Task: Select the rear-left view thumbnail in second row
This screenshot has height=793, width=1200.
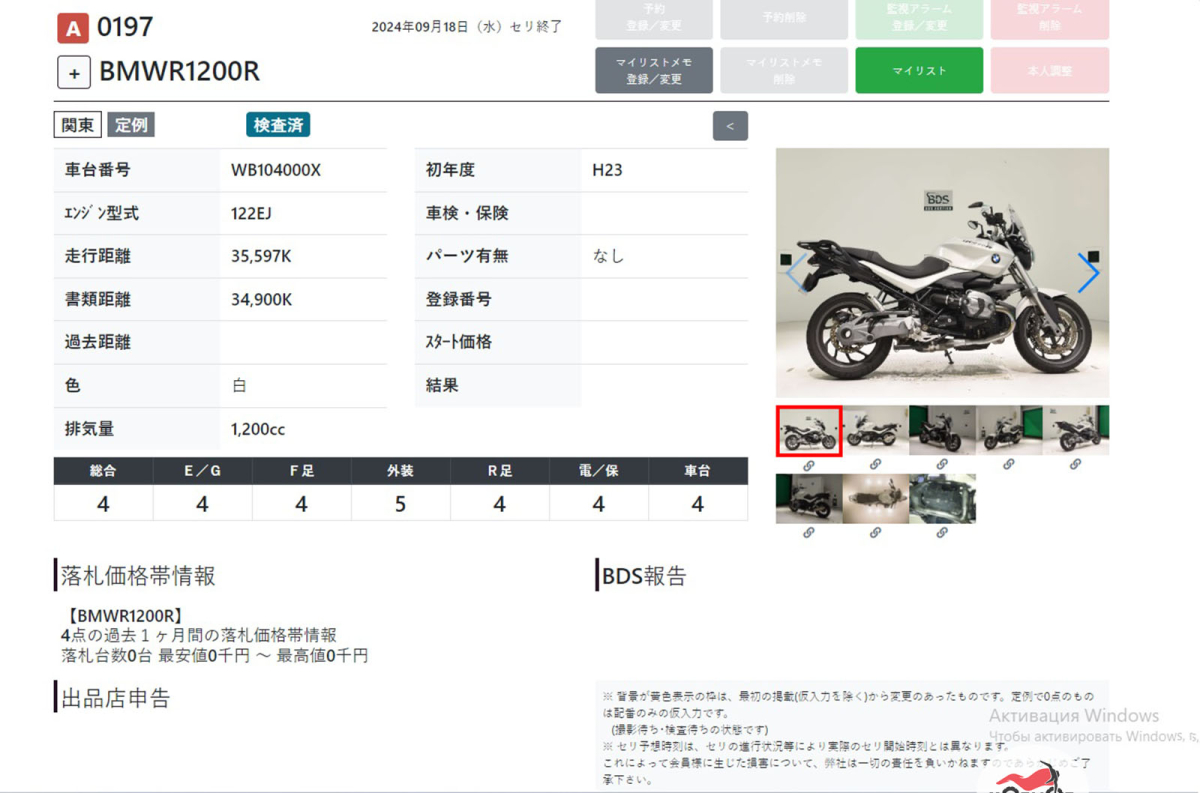Action: point(809,499)
